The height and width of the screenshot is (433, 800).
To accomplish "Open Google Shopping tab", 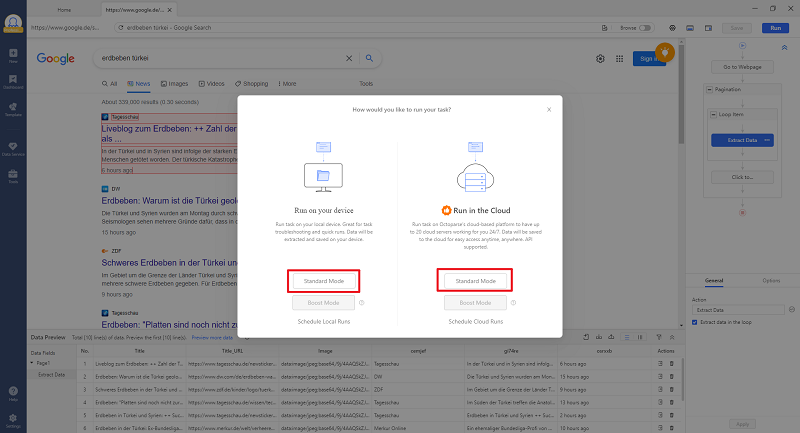I will pos(252,84).
